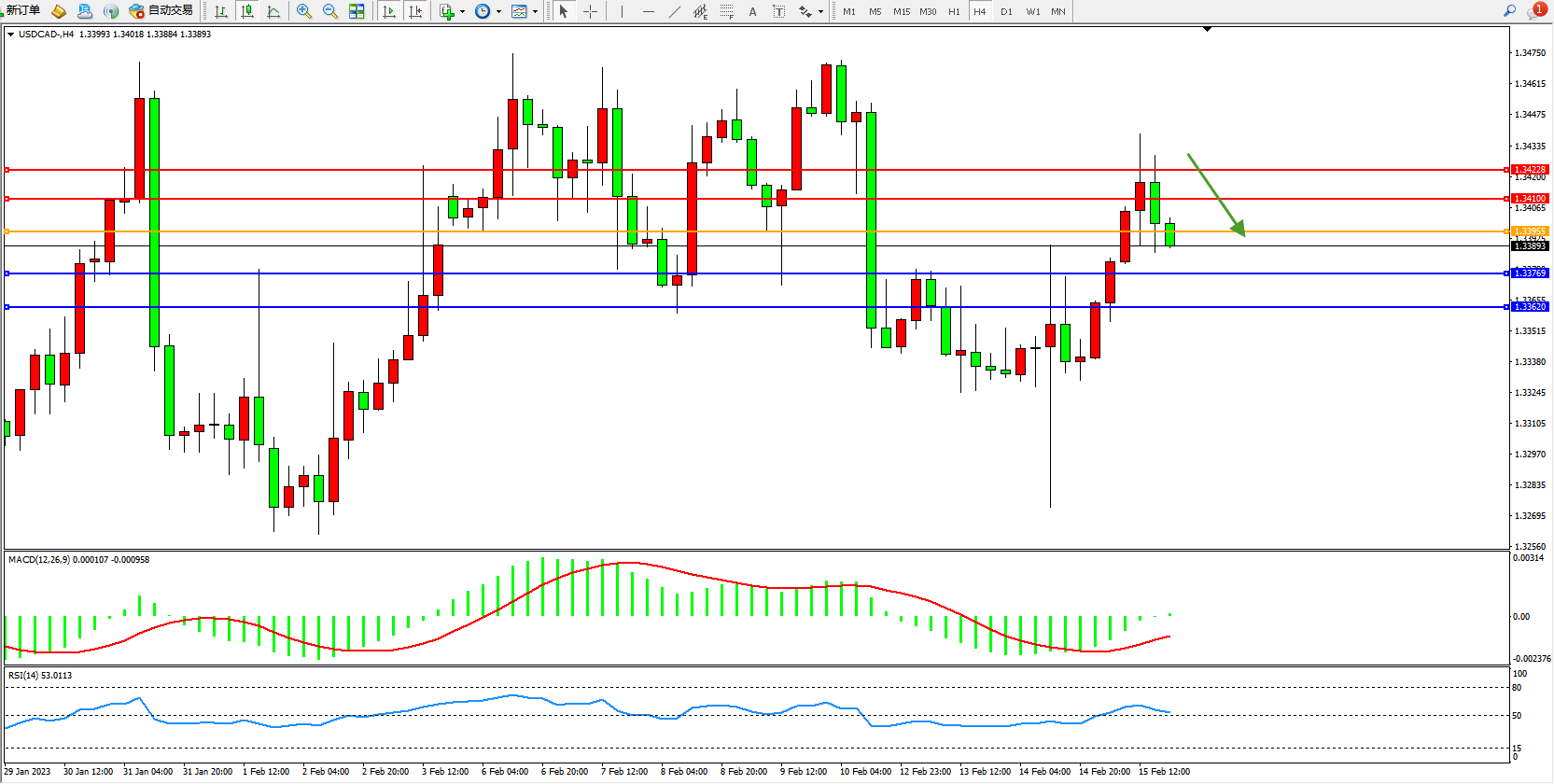Switch to the D1 timeframe

tap(1006, 11)
